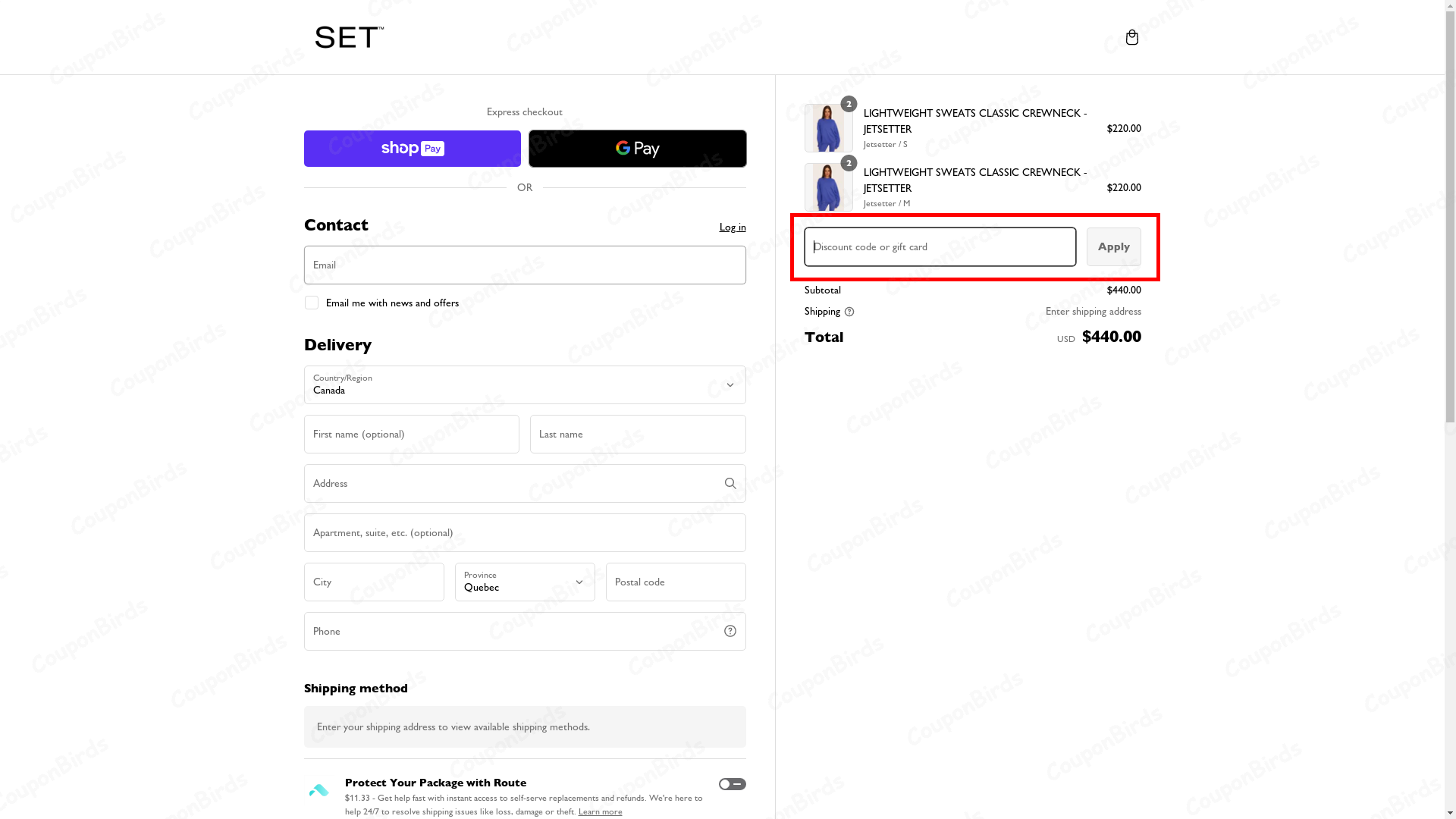The image size is (1456, 819).
Task: Open the Province dropdown showing Quebec
Action: point(524,582)
